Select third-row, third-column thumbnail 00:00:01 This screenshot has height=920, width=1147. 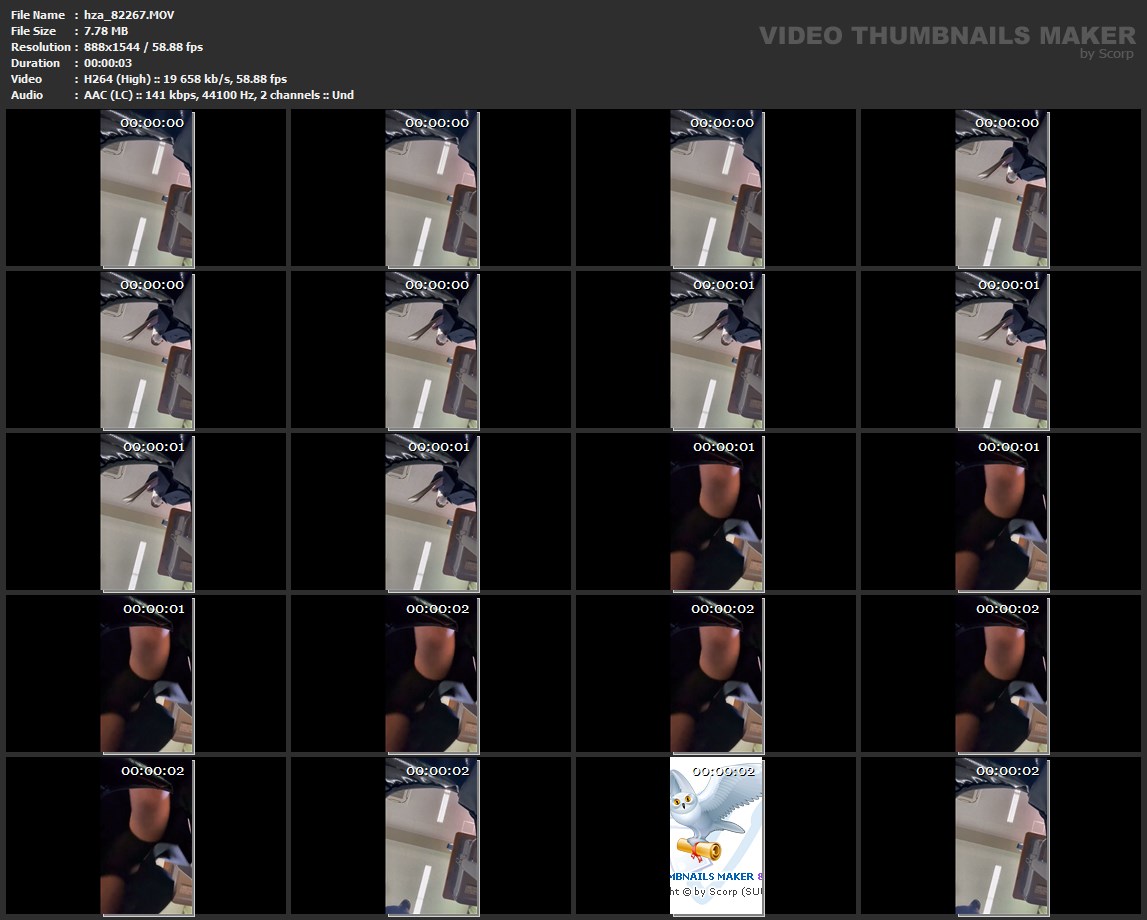[x=717, y=513]
